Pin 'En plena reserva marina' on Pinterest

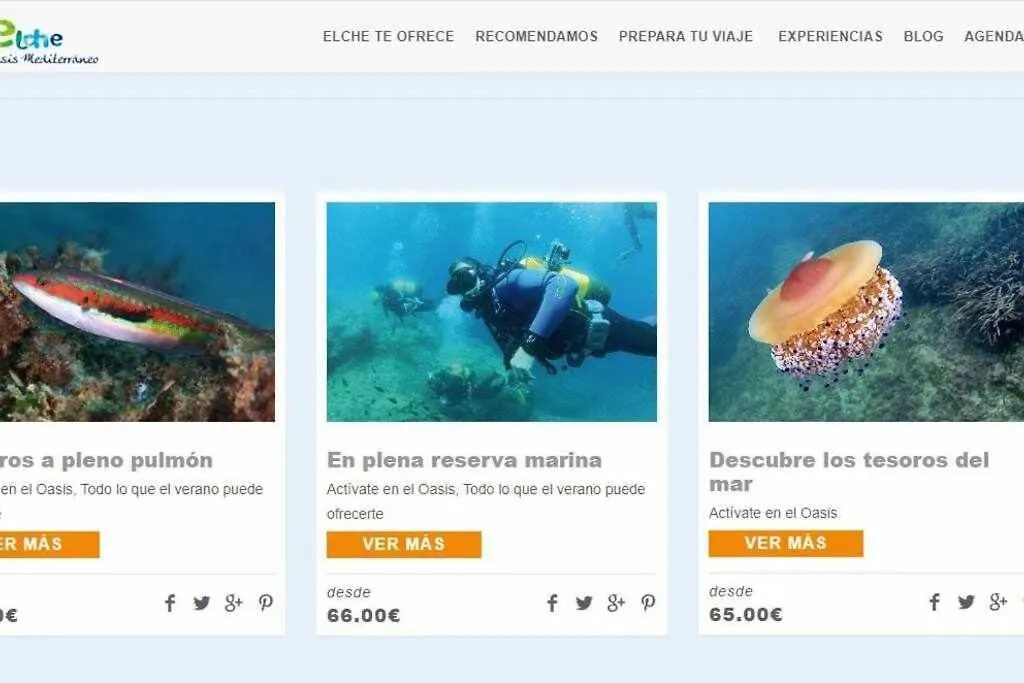[648, 603]
